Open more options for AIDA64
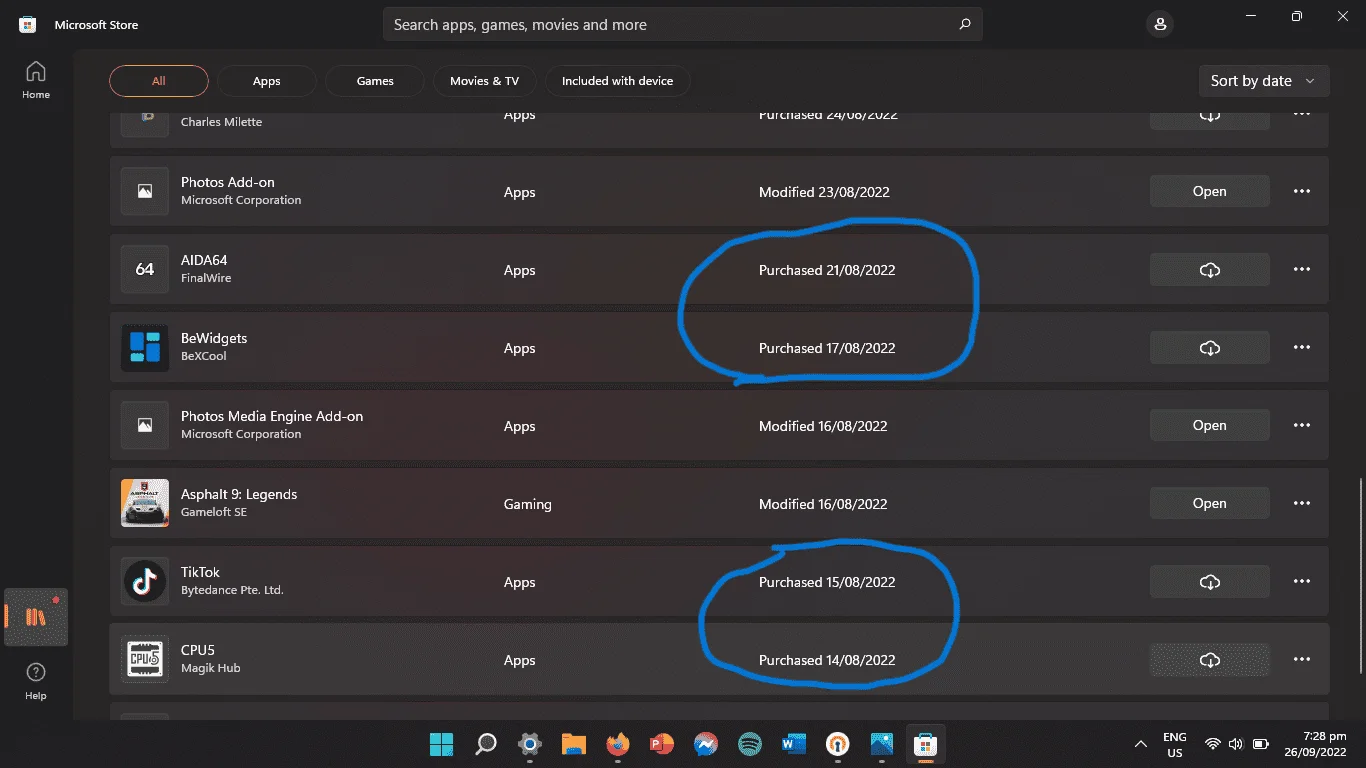The width and height of the screenshot is (1366, 768). pos(1302,270)
